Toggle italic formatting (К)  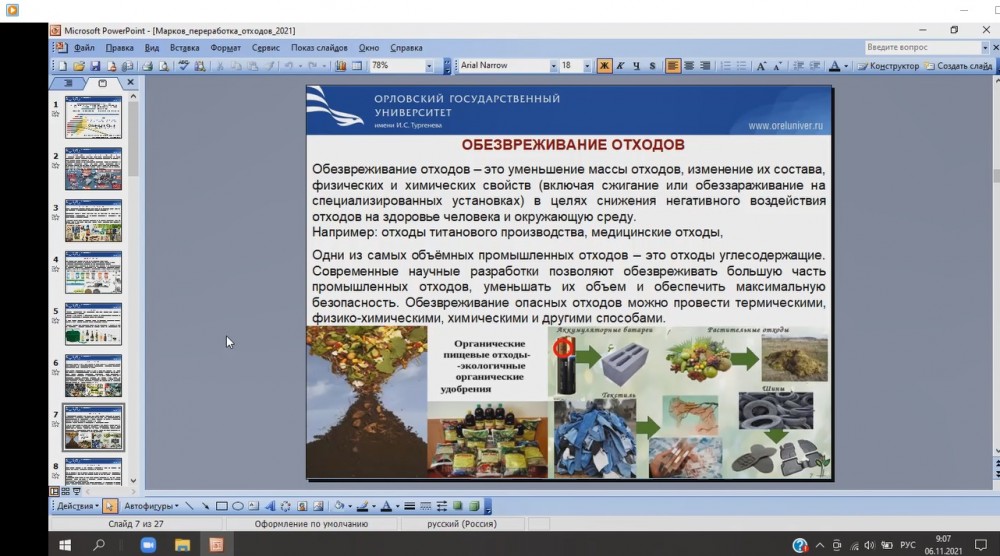coord(620,66)
